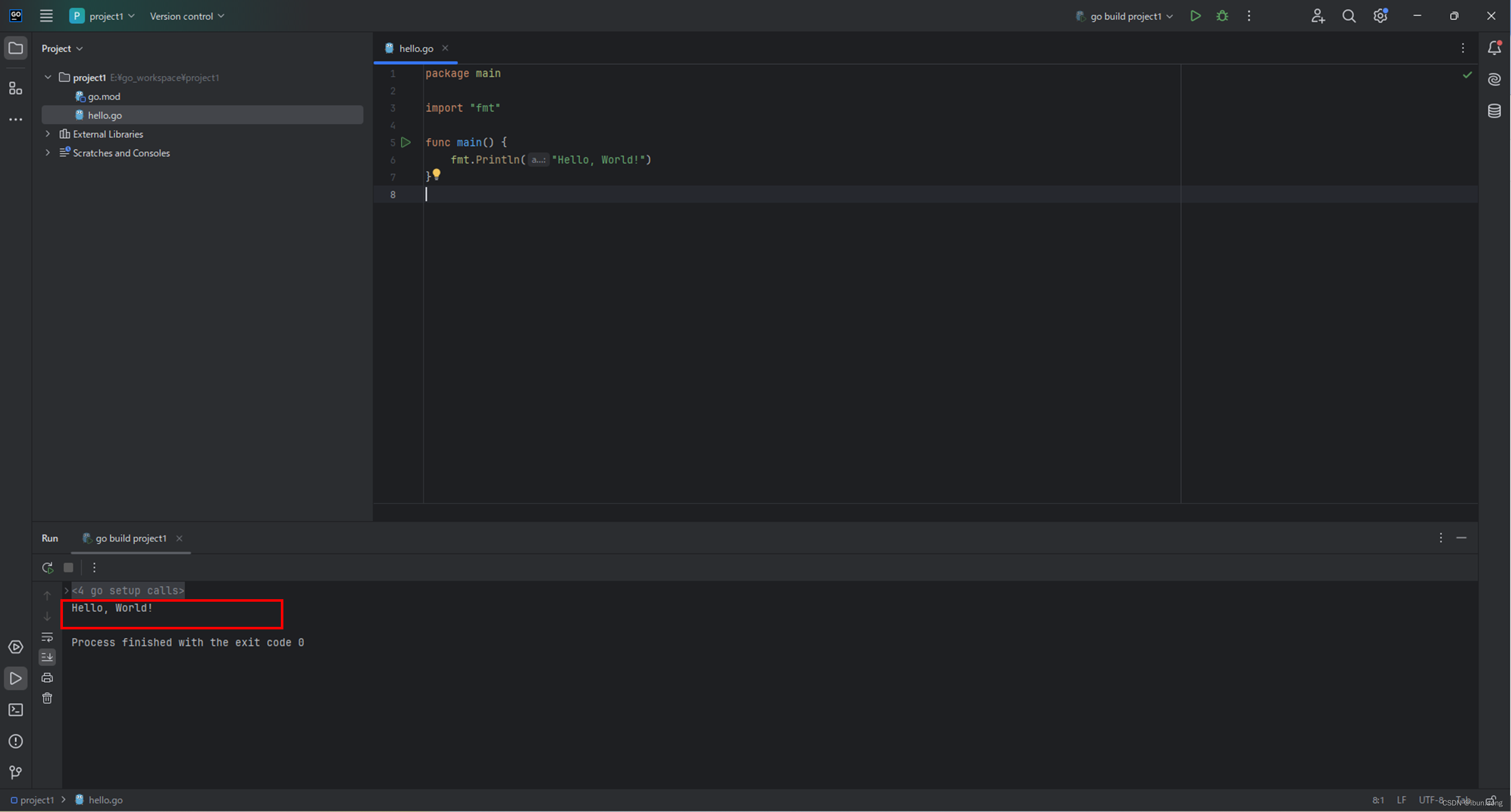Image resolution: width=1511 pixels, height=812 pixels.
Task: Open the Database tool window
Action: pos(1494,111)
